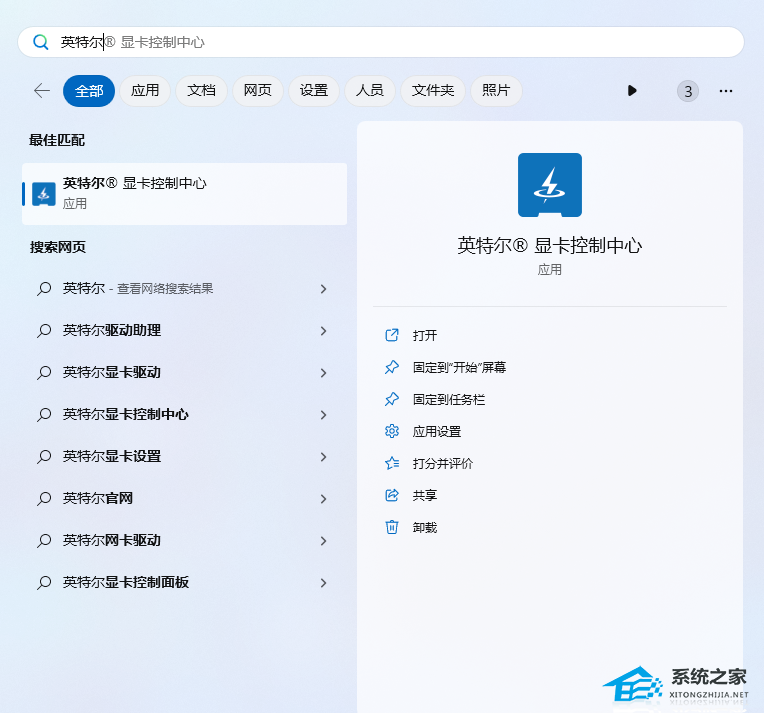Select suggestion 英特尔网卡驱动
764x713 pixels.
pos(185,540)
